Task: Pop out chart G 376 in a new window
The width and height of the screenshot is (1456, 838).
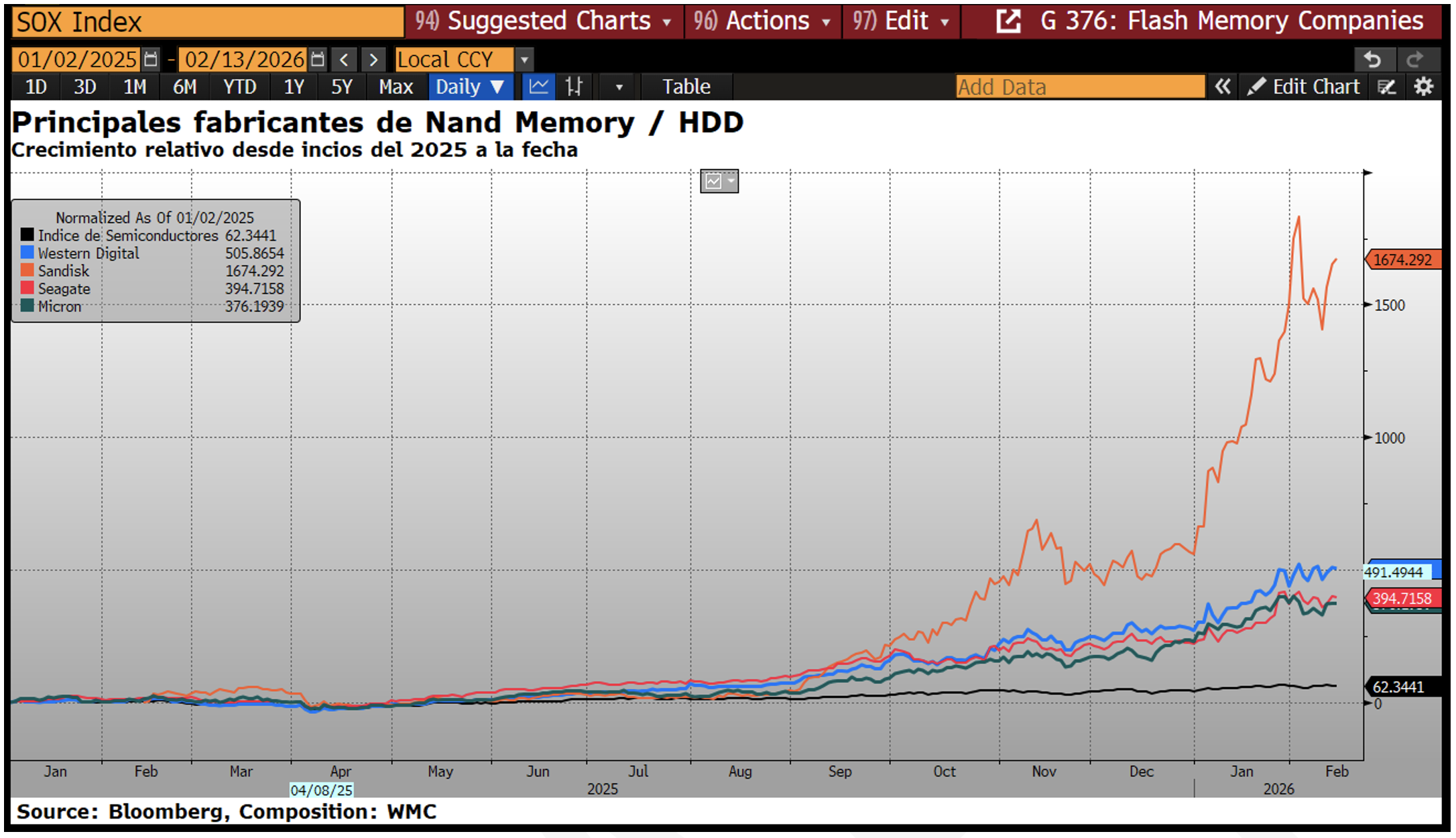Action: coord(1008,21)
